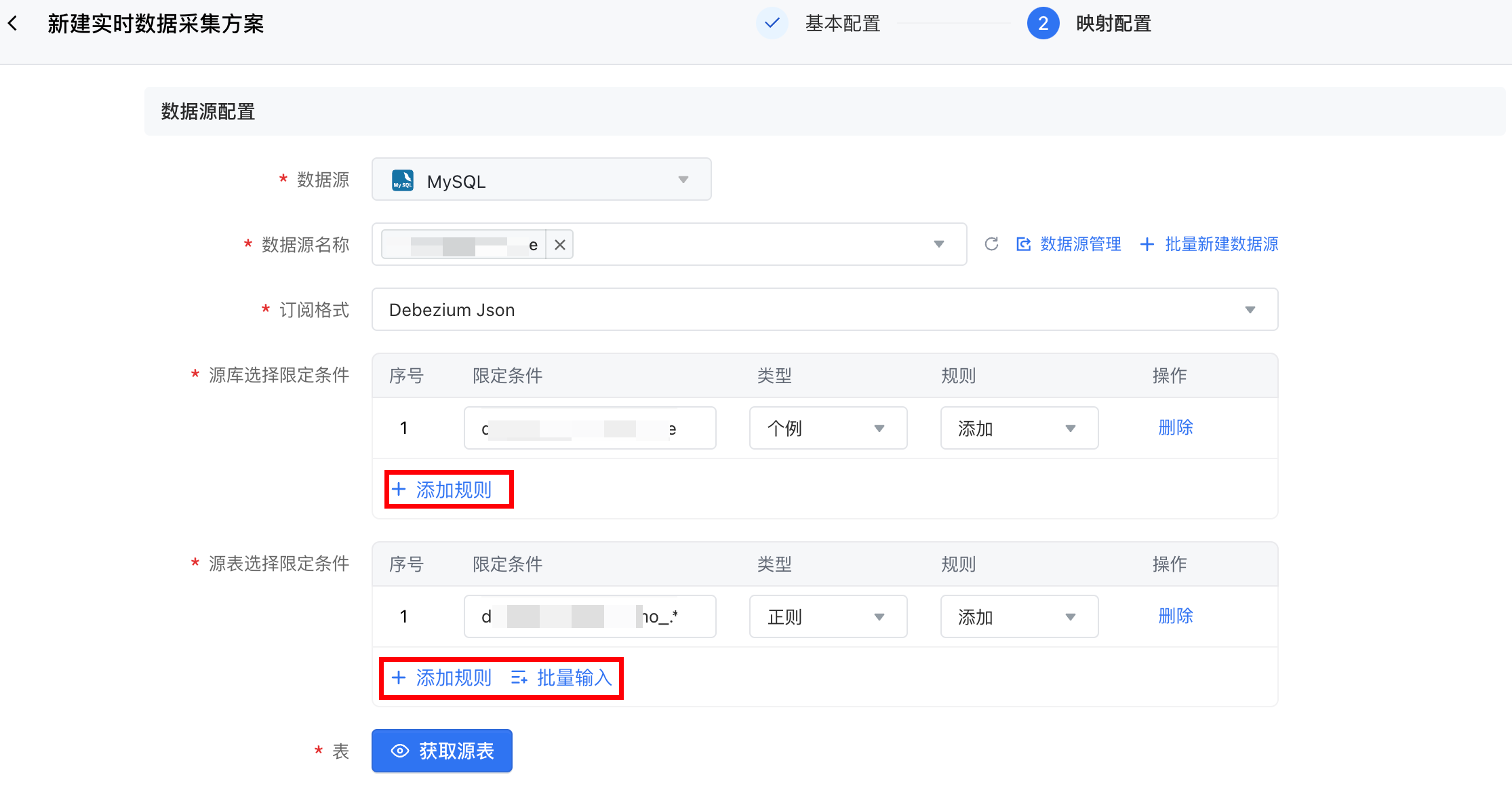Viewport: 1512px width, 788px height.
Task: Click the 新建实时数据采集方案 page title
Action: click(156, 24)
